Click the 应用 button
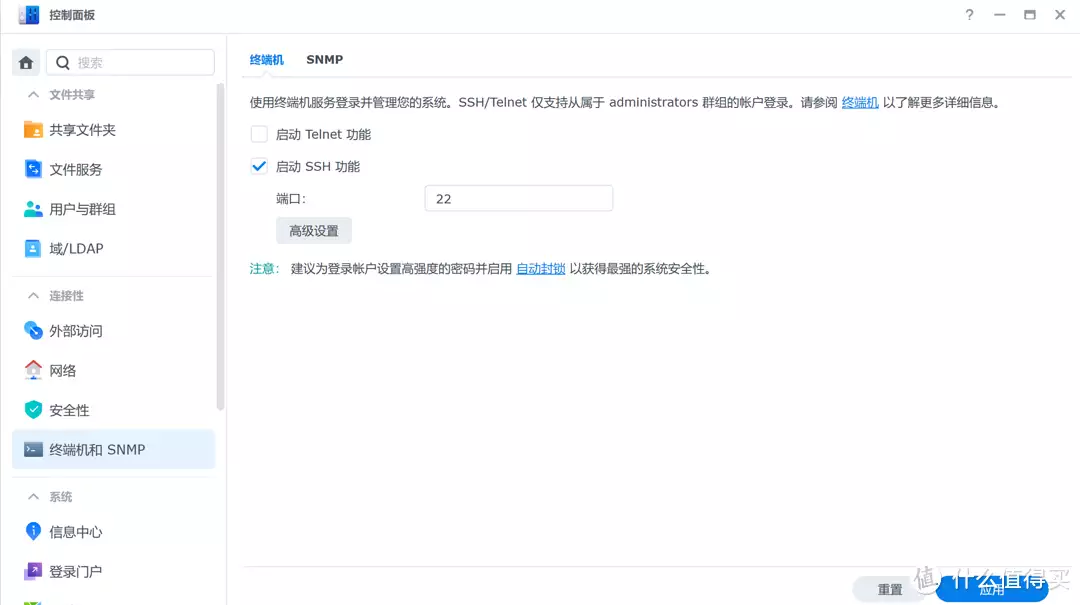 pyautogui.click(x=992, y=589)
